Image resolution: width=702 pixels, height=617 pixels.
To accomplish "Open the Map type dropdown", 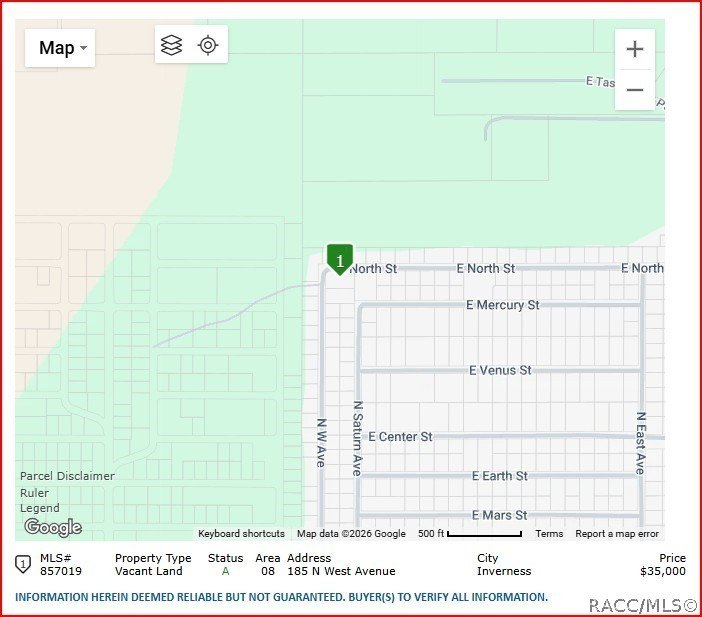I will click(60, 48).
